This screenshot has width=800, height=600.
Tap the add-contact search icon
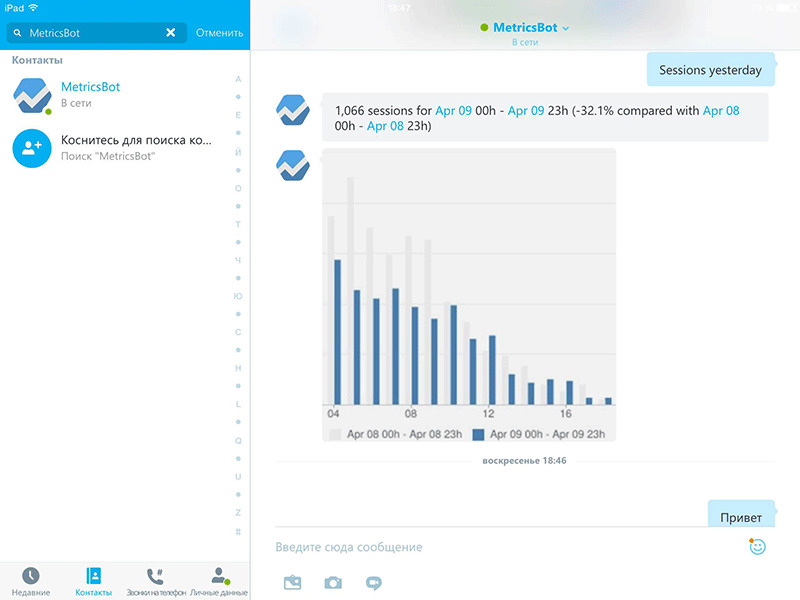point(32,148)
